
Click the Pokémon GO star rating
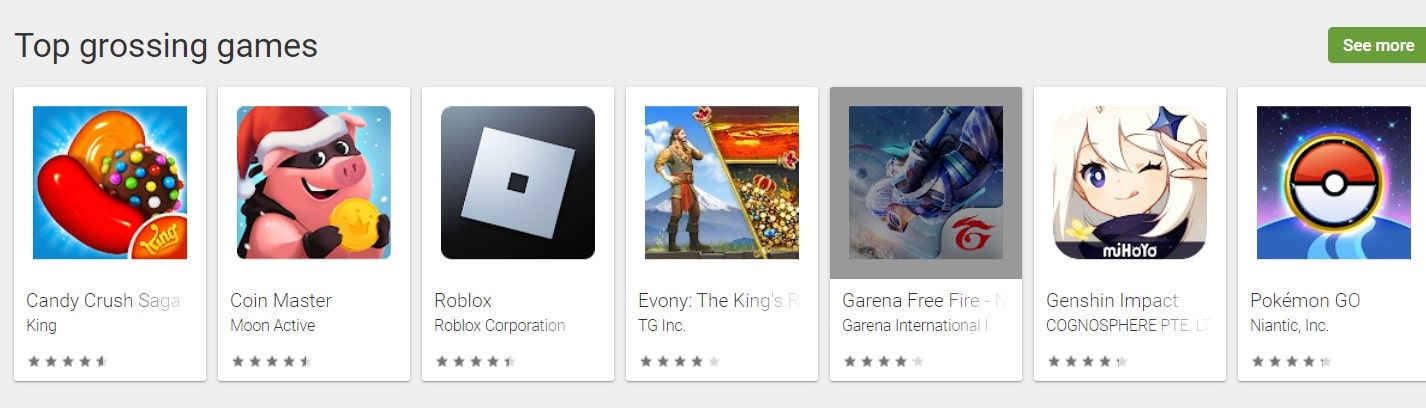click(1291, 361)
